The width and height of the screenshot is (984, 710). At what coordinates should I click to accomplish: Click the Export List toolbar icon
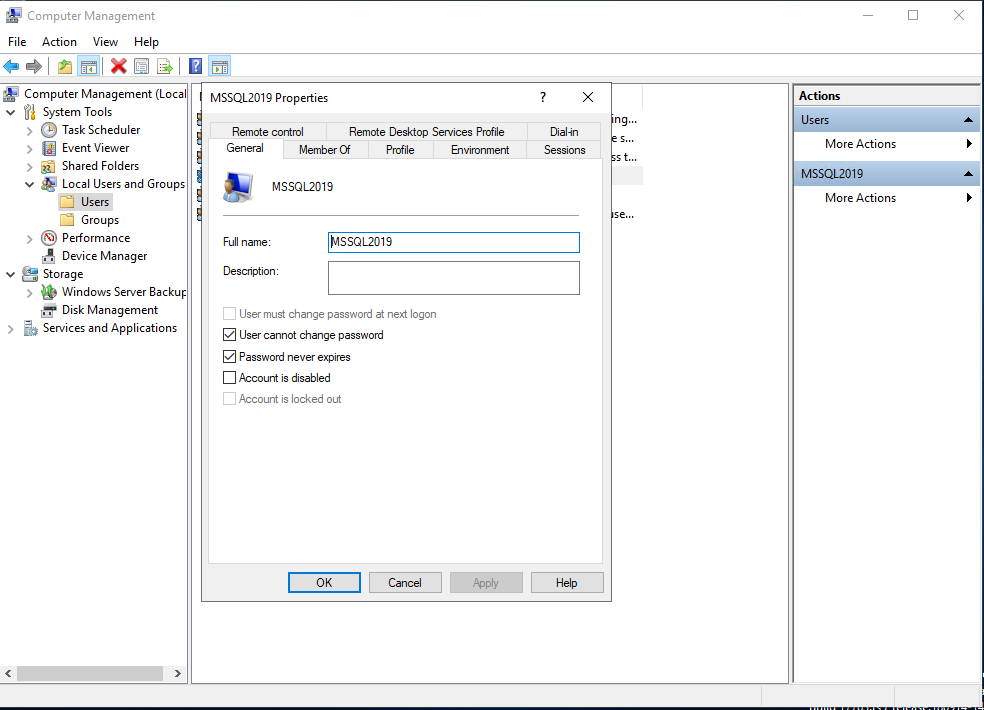click(x=165, y=66)
